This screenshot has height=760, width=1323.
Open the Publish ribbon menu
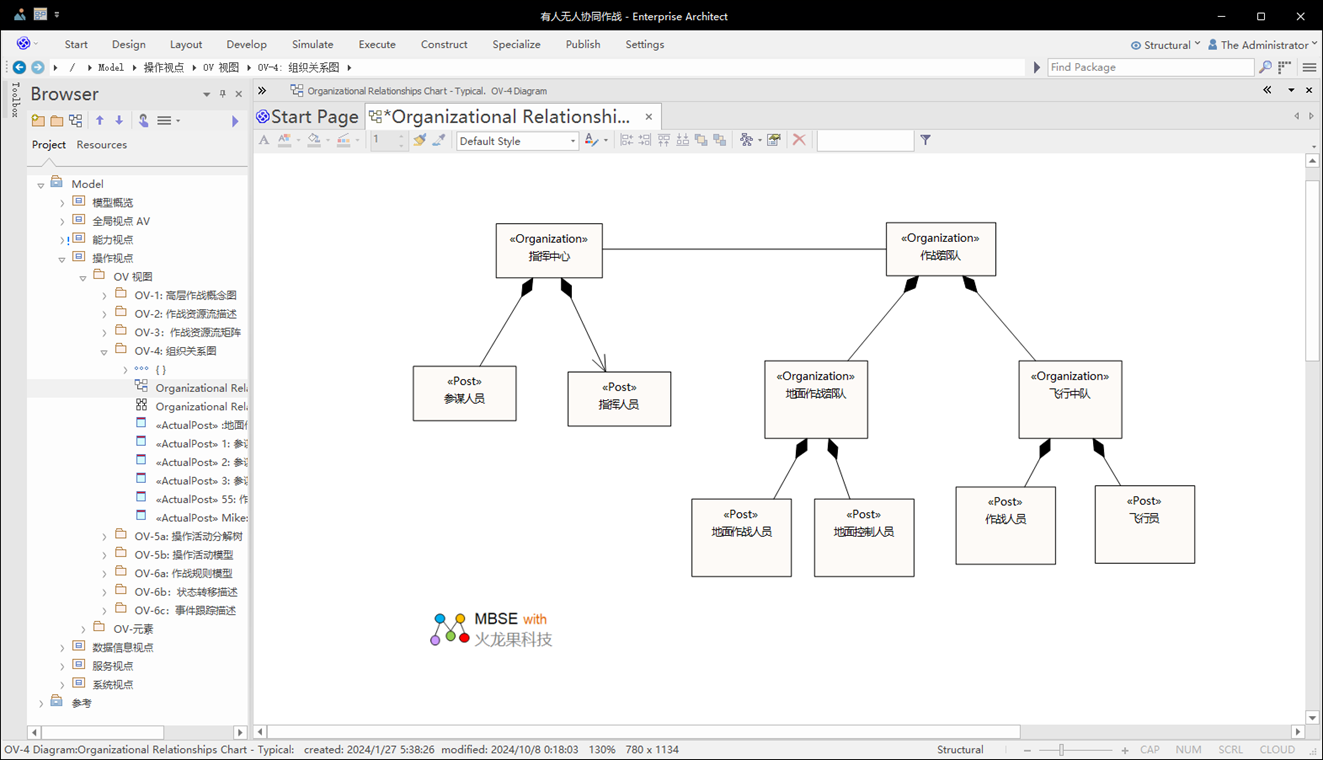583,44
